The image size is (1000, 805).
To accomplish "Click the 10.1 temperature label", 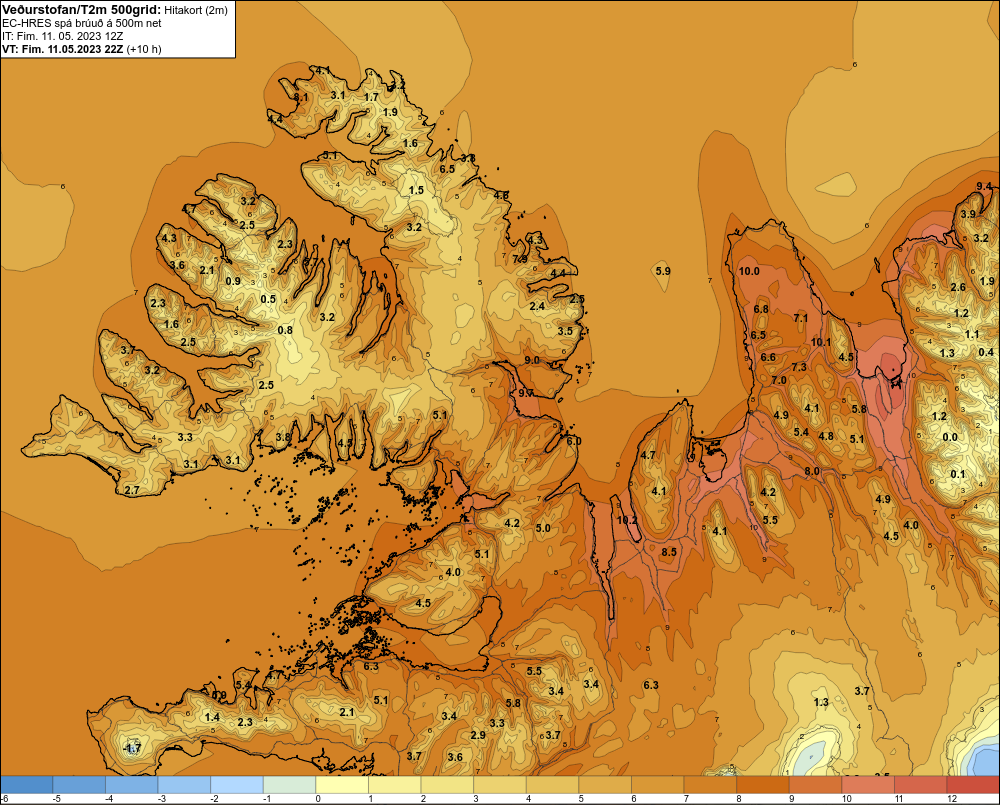I will click(x=821, y=342).
